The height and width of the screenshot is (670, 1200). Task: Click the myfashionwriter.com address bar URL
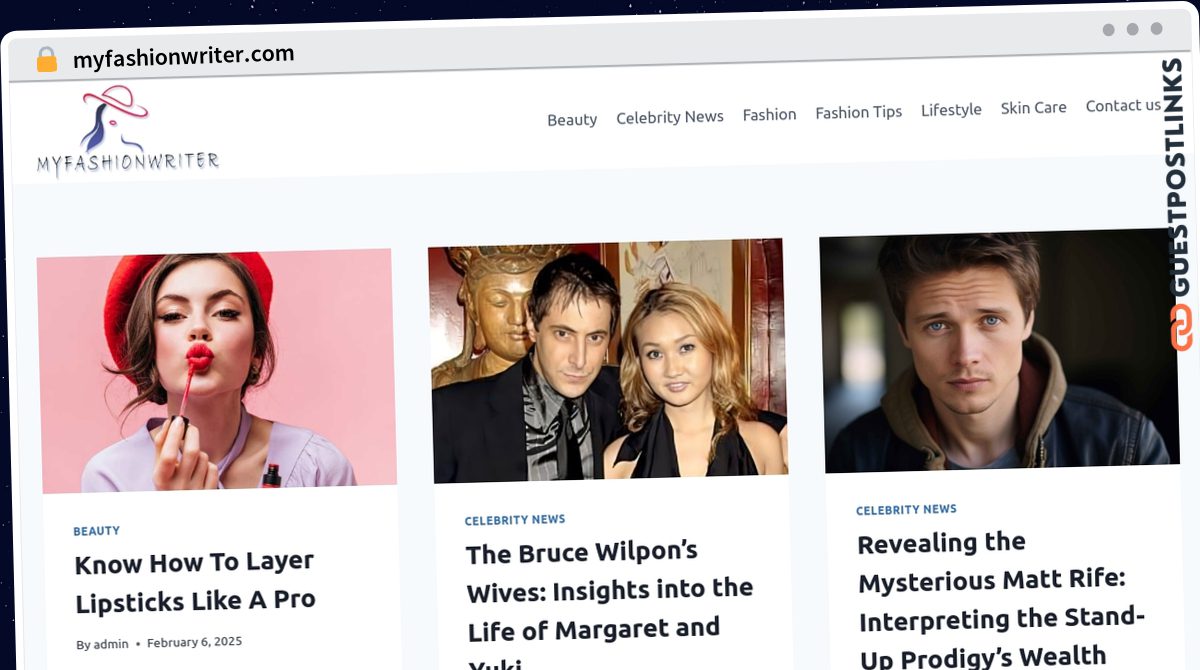(x=184, y=56)
